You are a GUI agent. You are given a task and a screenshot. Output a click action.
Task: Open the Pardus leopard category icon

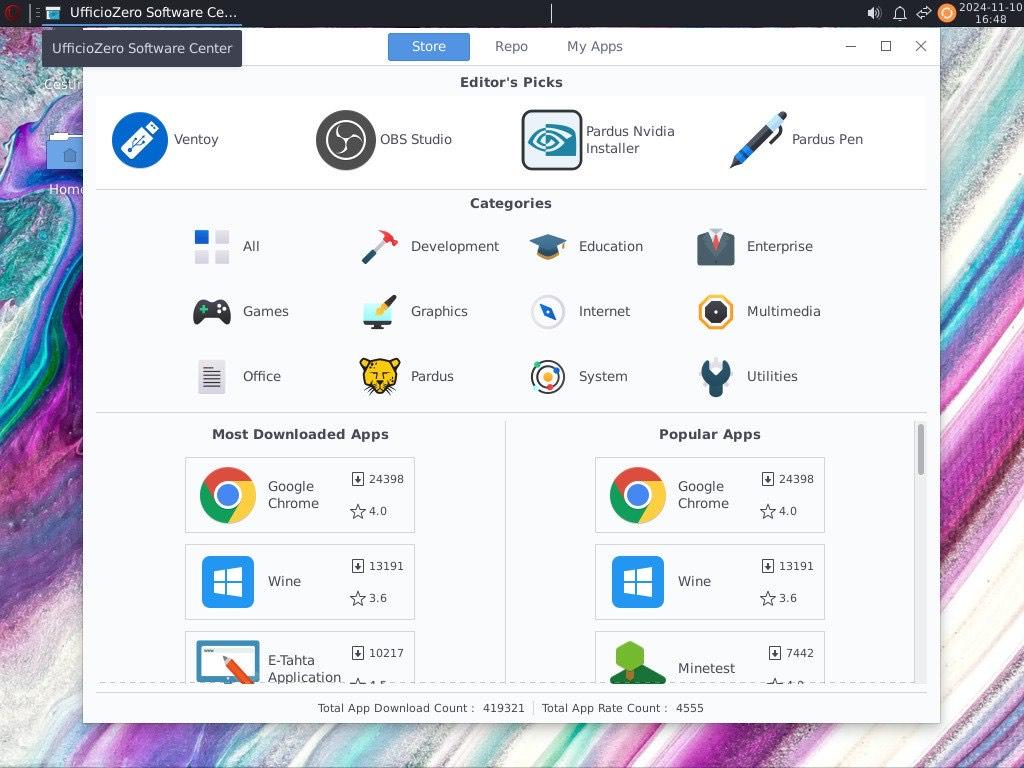coord(380,377)
